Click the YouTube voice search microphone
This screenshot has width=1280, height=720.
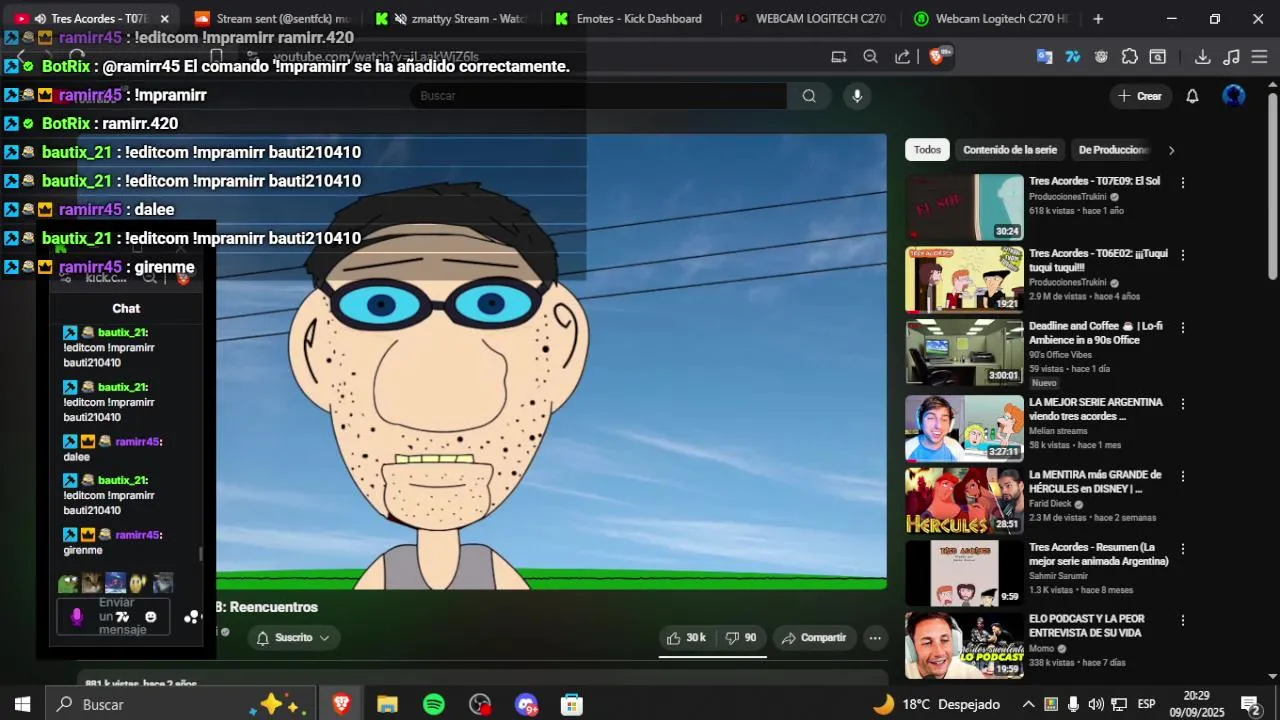tap(856, 96)
